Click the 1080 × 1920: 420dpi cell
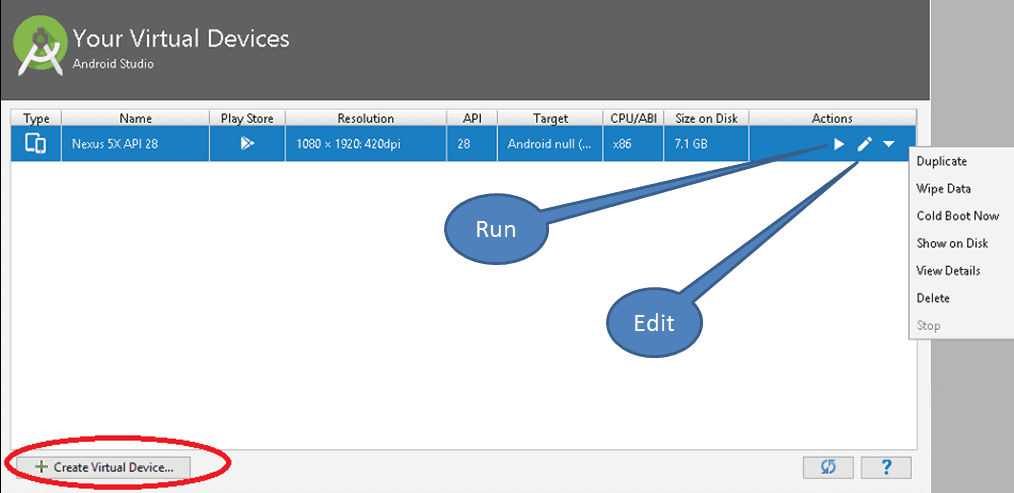Viewport: 1014px width, 493px height. click(x=365, y=144)
